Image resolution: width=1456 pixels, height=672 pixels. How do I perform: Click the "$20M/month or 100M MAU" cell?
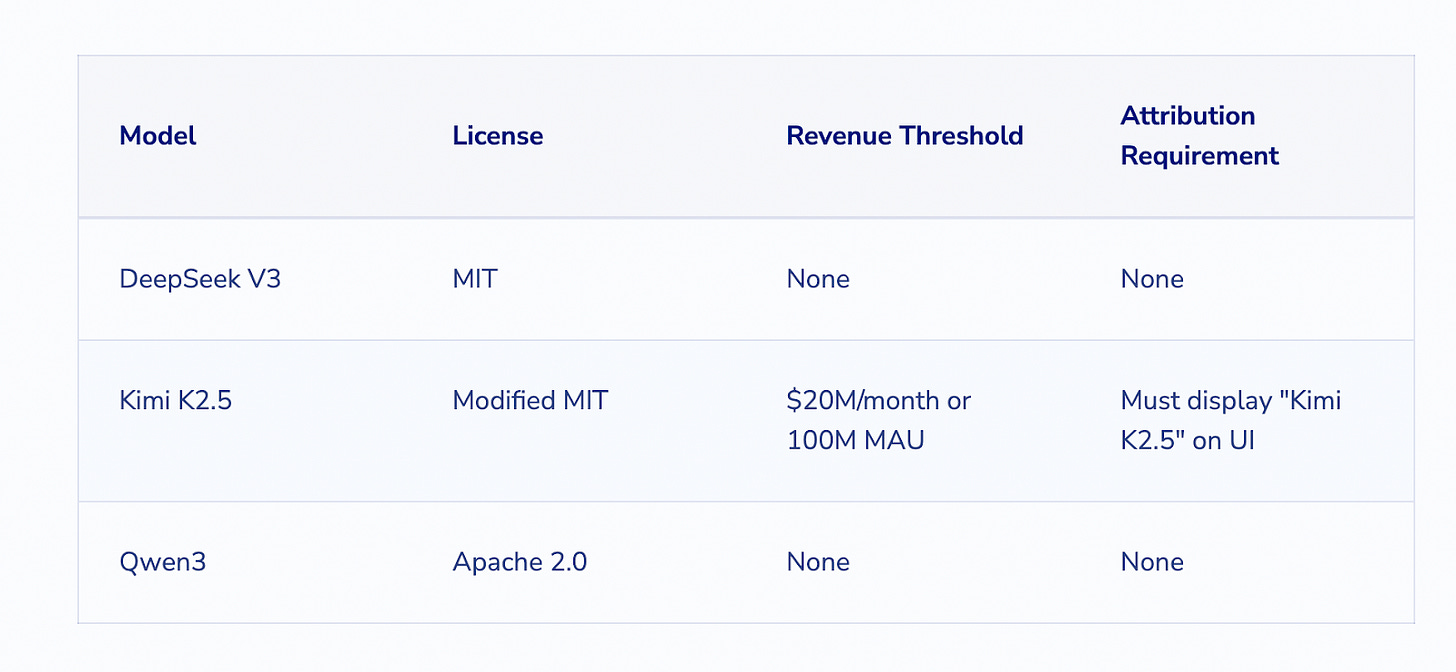point(879,420)
